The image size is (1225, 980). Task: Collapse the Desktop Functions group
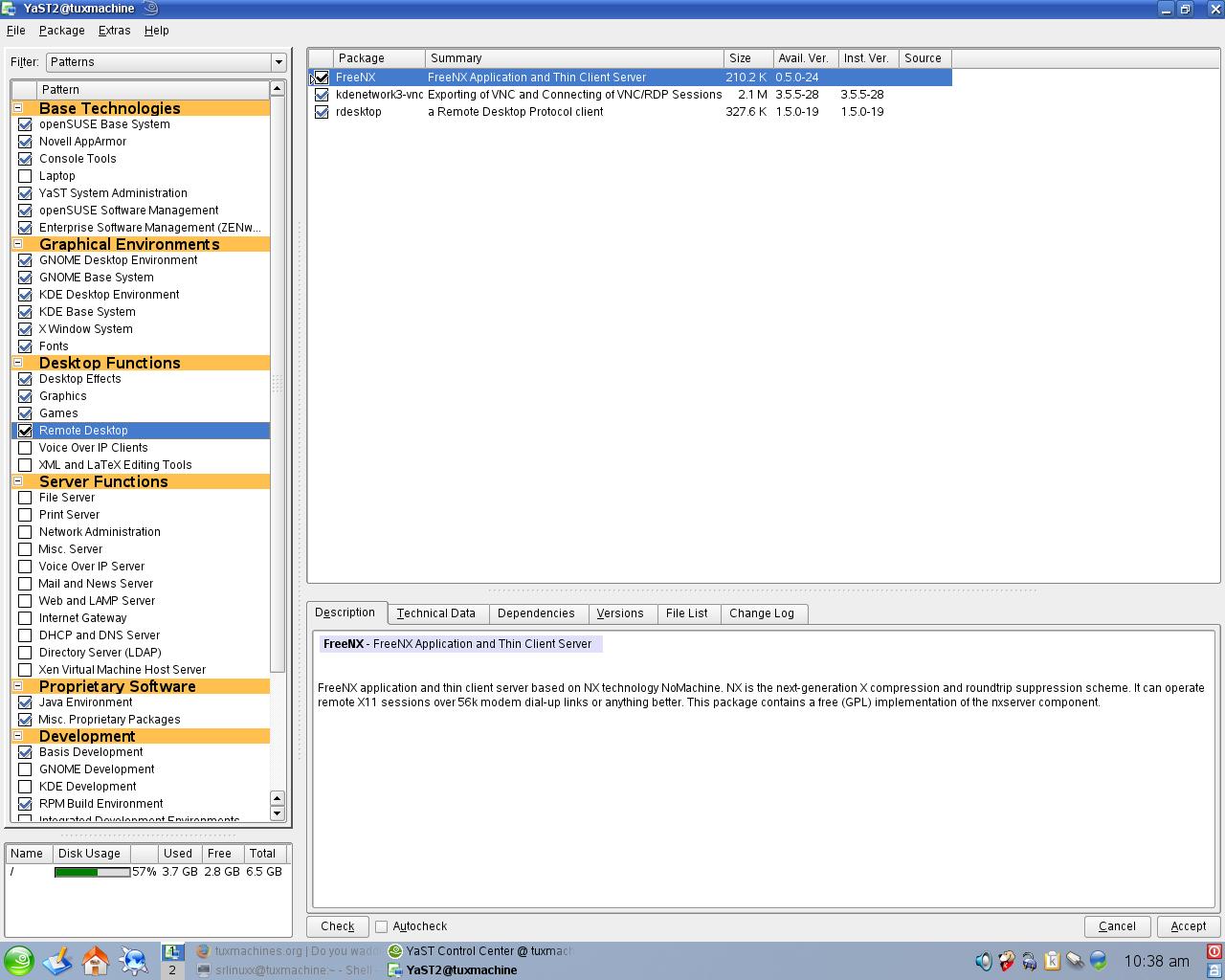point(17,363)
